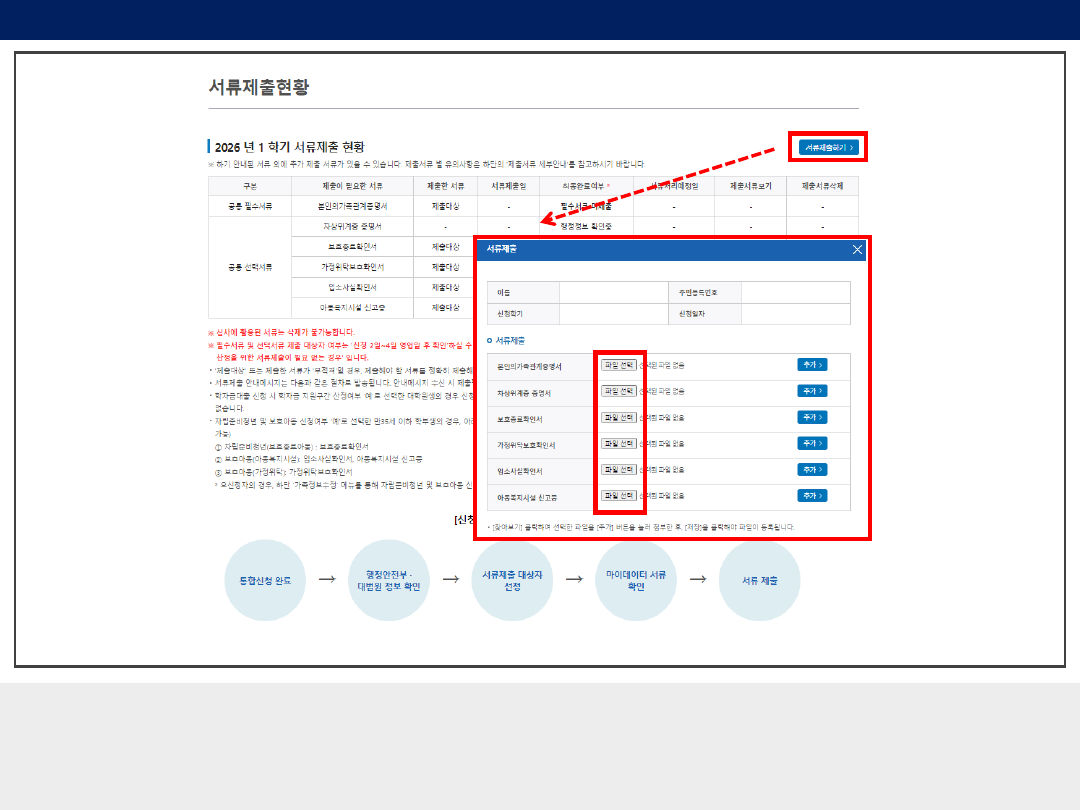Close the 서류제출 popup dialog

pos(857,250)
